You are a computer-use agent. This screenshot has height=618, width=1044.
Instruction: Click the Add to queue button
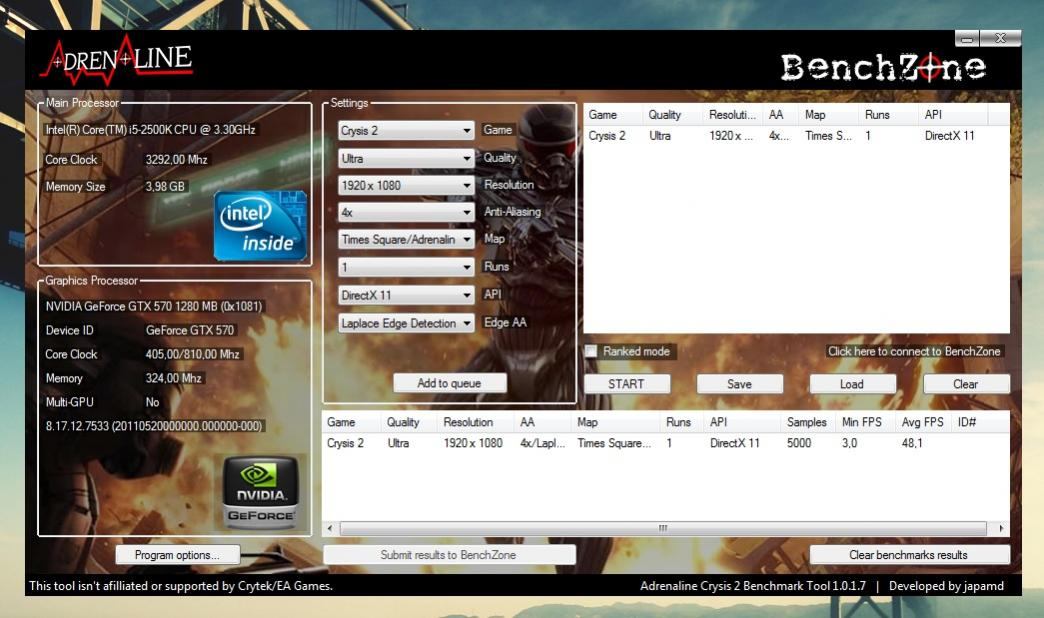[x=449, y=383]
